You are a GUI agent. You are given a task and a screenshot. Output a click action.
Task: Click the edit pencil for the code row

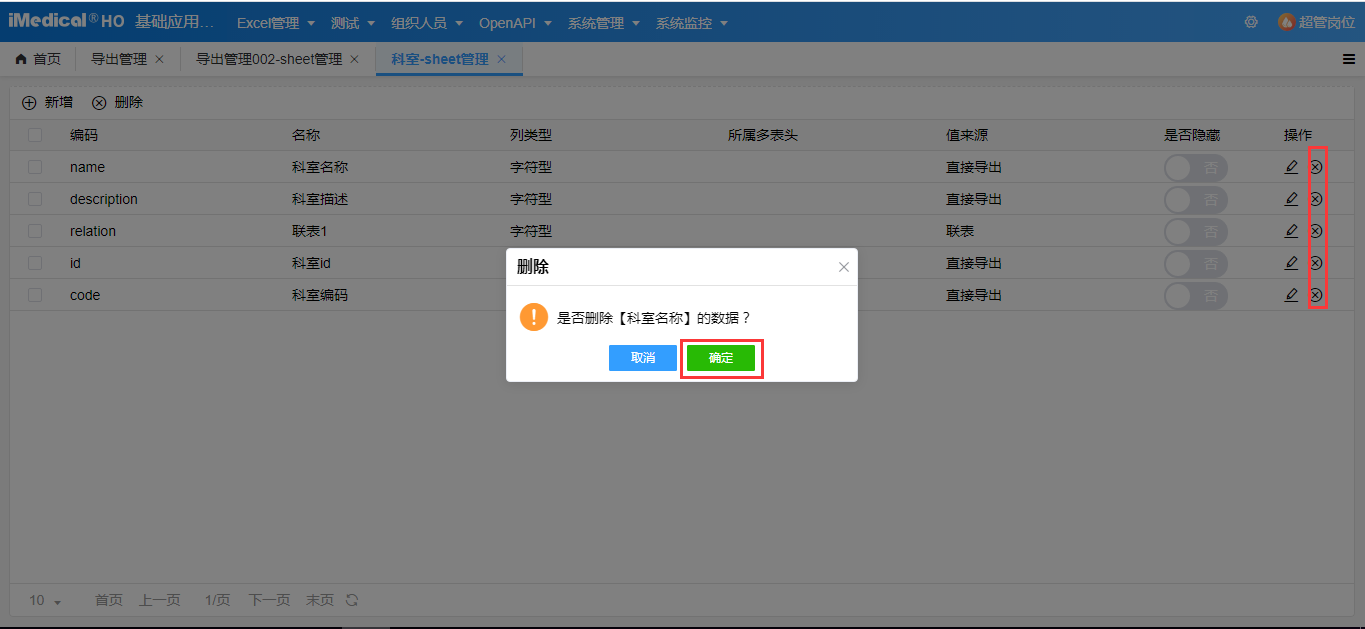coord(1291,295)
